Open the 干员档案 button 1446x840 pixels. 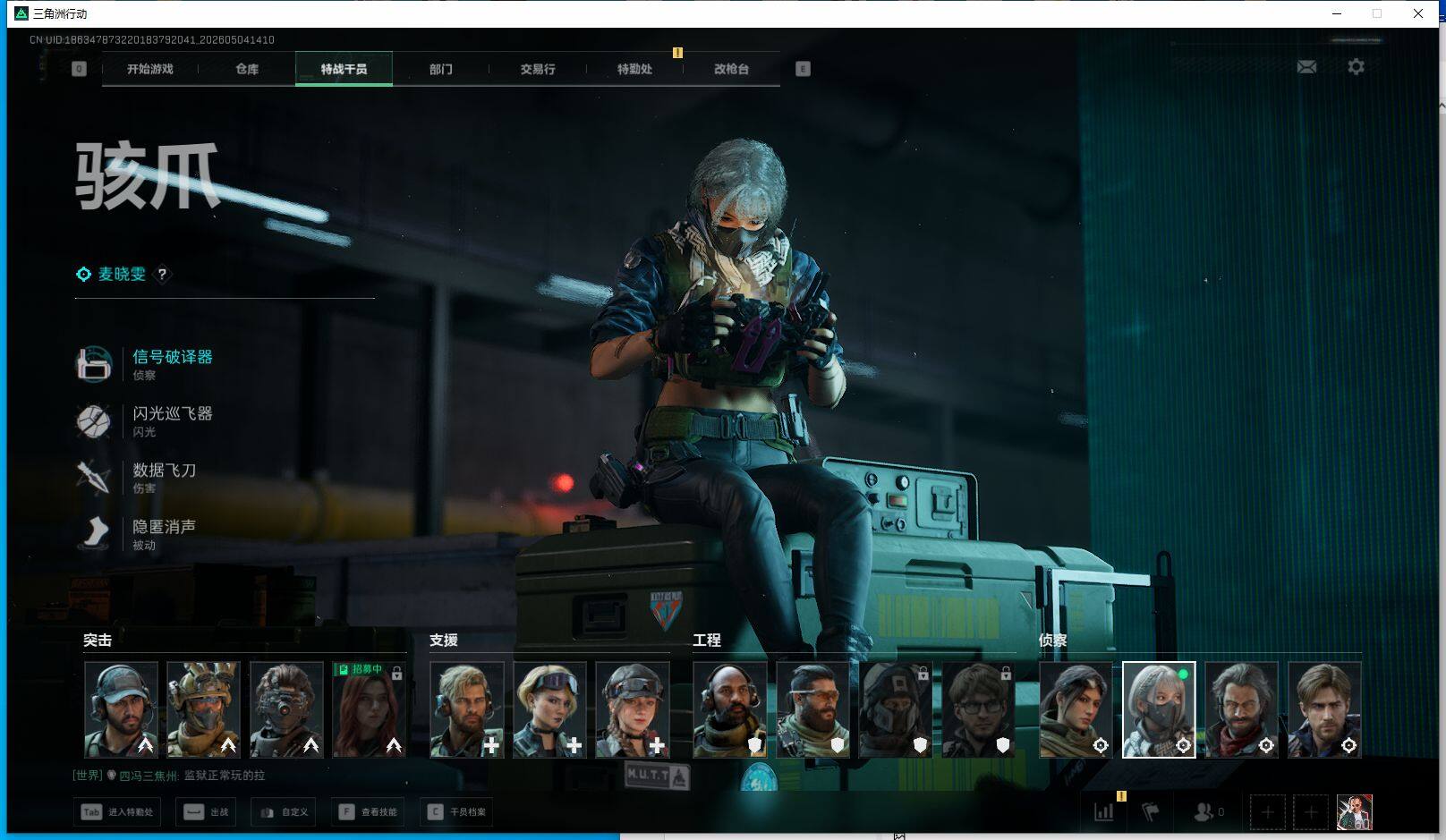456,812
